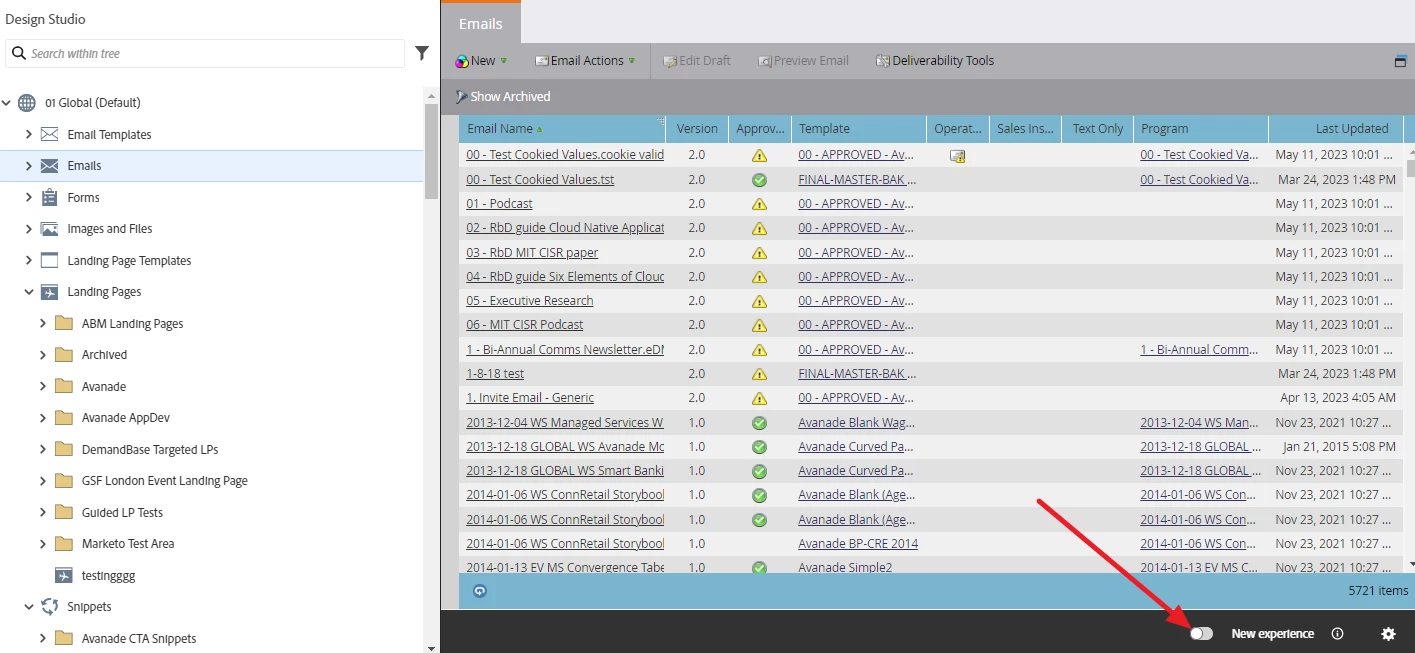Click the Preview Email toolbar button

[x=803, y=61]
